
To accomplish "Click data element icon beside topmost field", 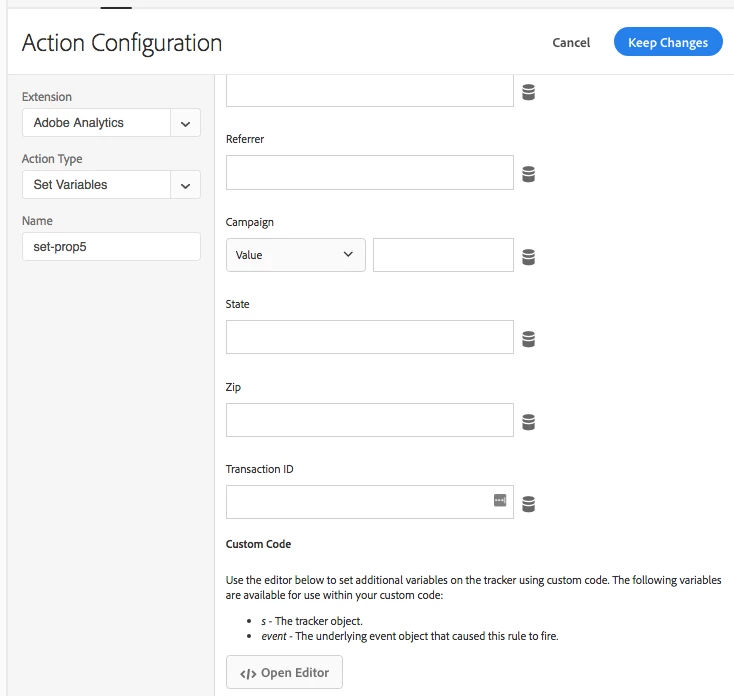I will point(529,92).
